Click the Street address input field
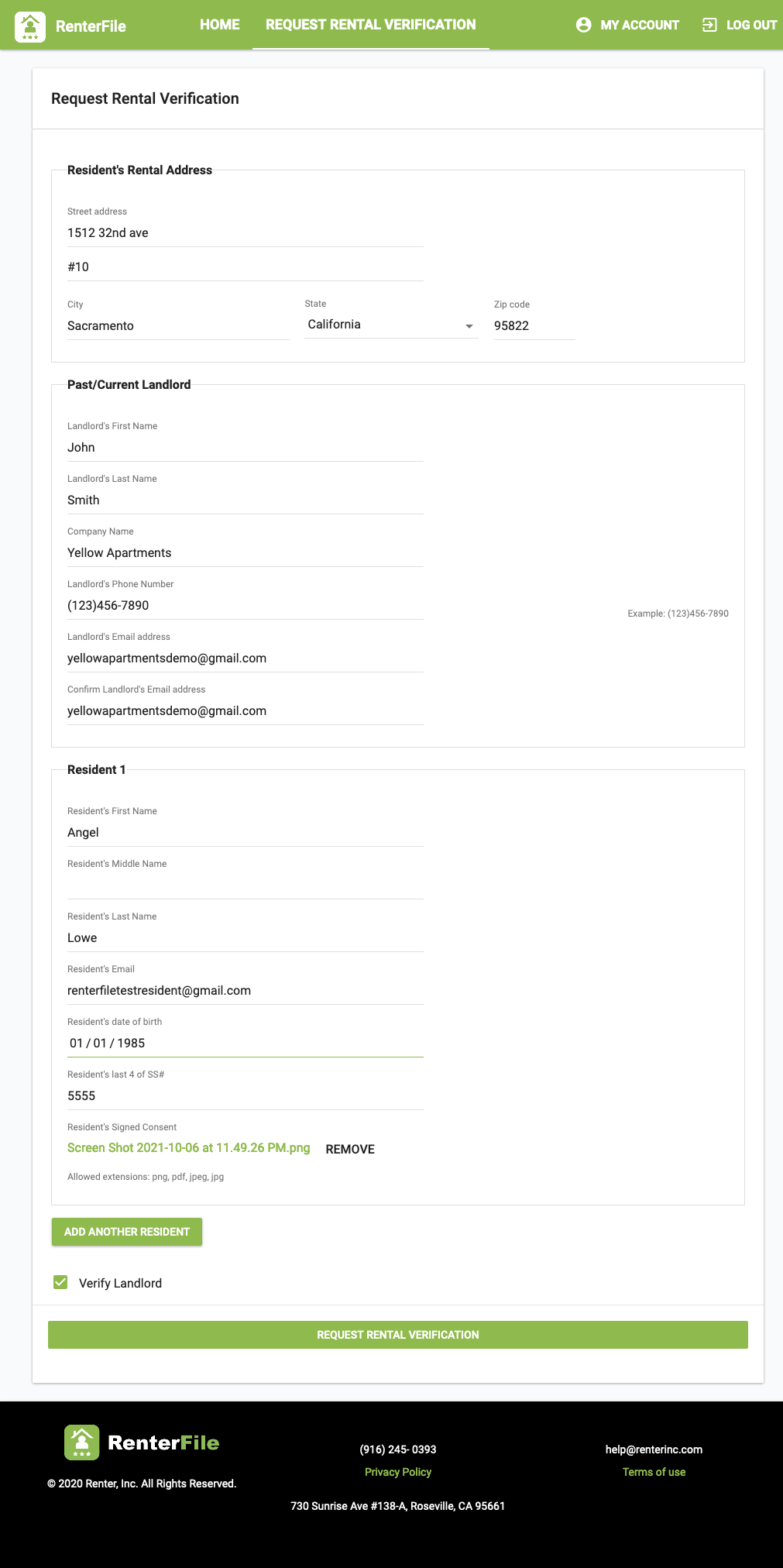Image resolution: width=783 pixels, height=1568 pixels. pos(245,233)
